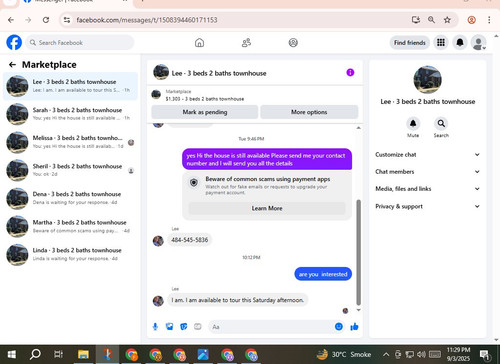The height and width of the screenshot is (364, 500).
Task: View site information icon in address bar
Action: click(67, 20)
